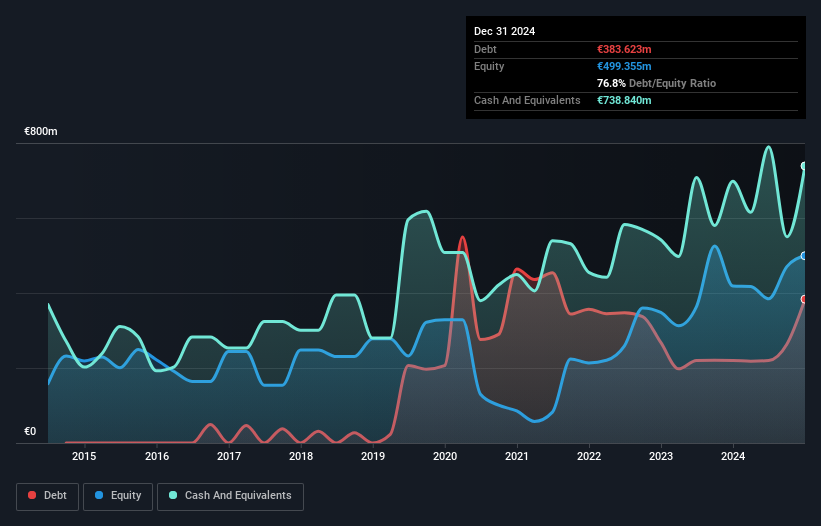Click the 2016 x-axis label
Viewport: 821px width, 526px height.
pos(157,456)
